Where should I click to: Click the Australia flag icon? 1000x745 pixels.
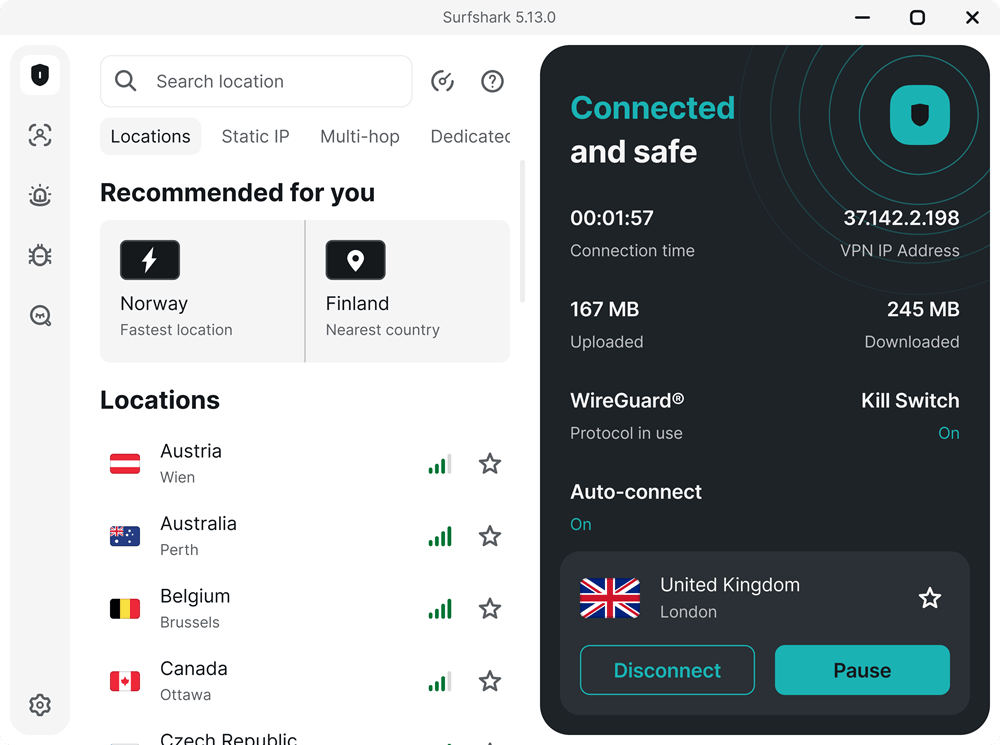tap(125, 536)
